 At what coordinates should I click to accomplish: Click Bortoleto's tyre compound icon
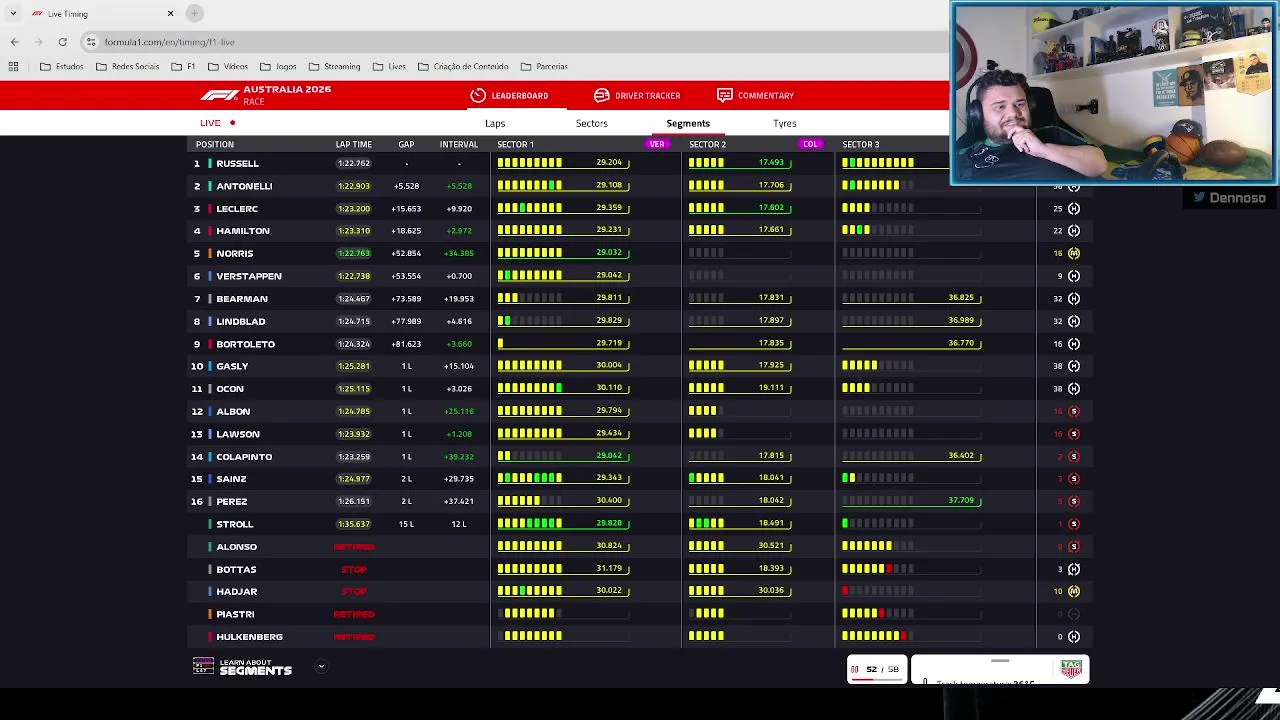1073,344
